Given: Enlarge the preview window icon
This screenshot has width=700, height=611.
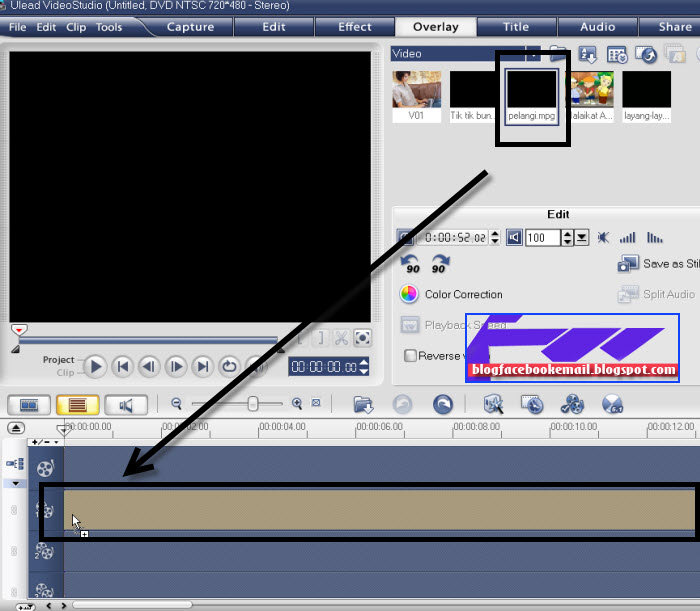Looking at the screenshot, I should [362, 338].
